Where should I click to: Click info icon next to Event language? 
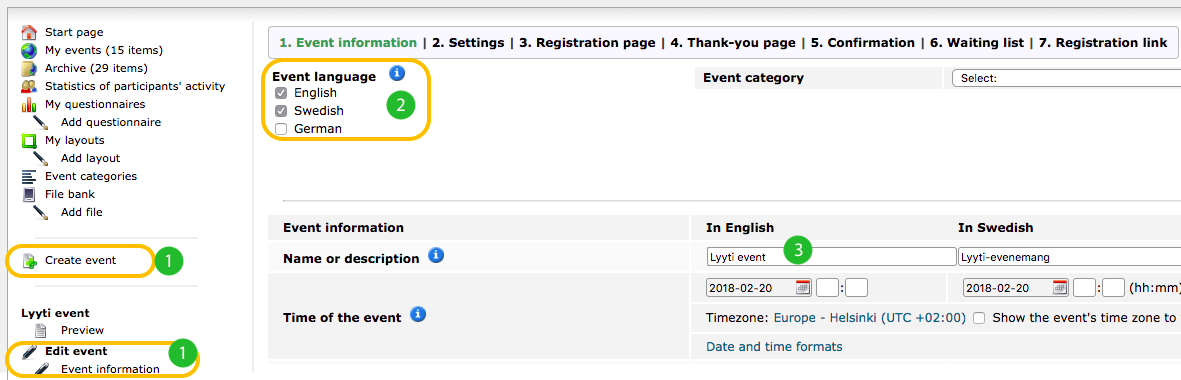(397, 73)
